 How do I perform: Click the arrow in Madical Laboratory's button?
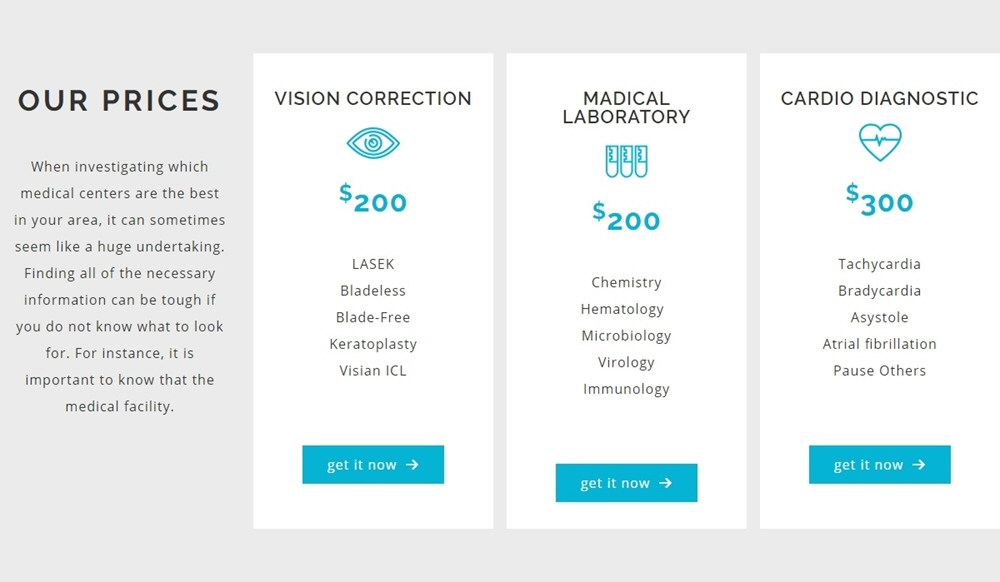[x=666, y=483]
